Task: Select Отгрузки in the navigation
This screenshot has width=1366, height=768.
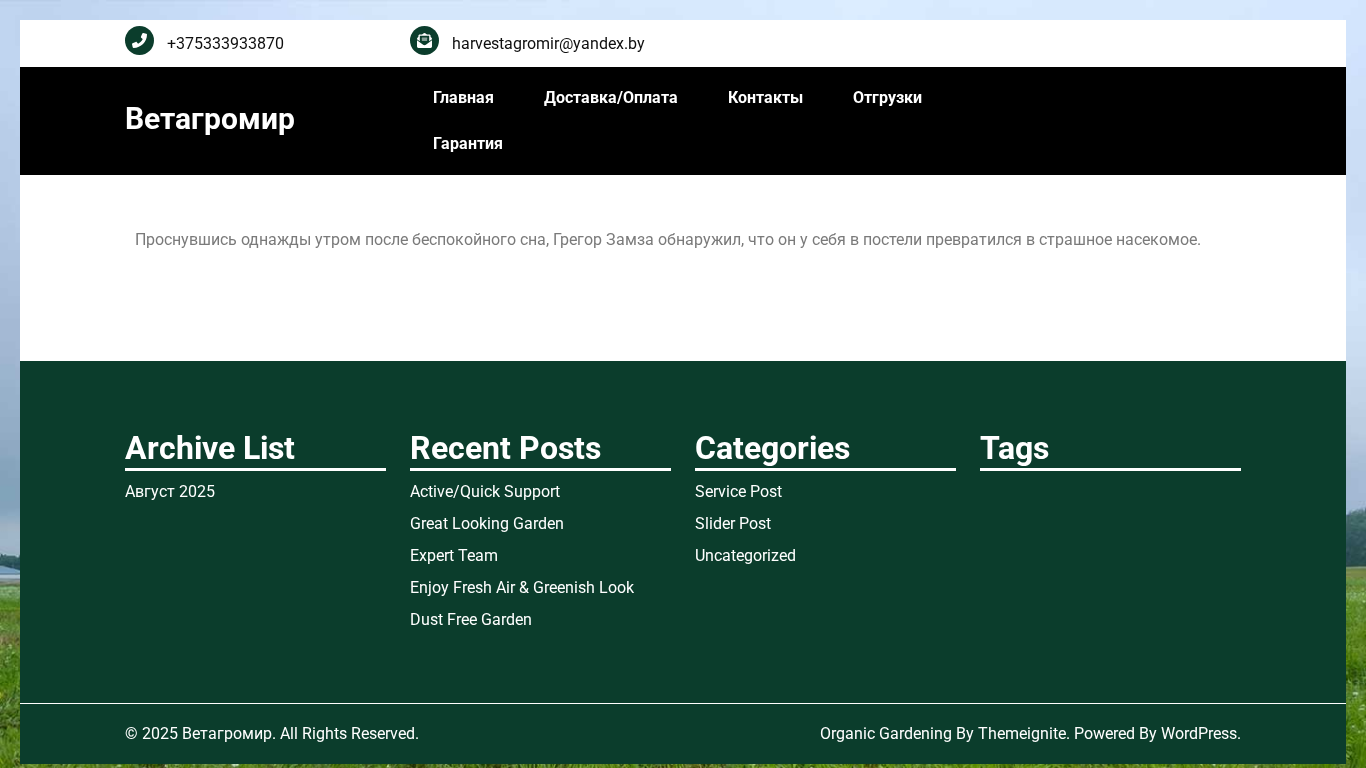Action: [x=887, y=98]
